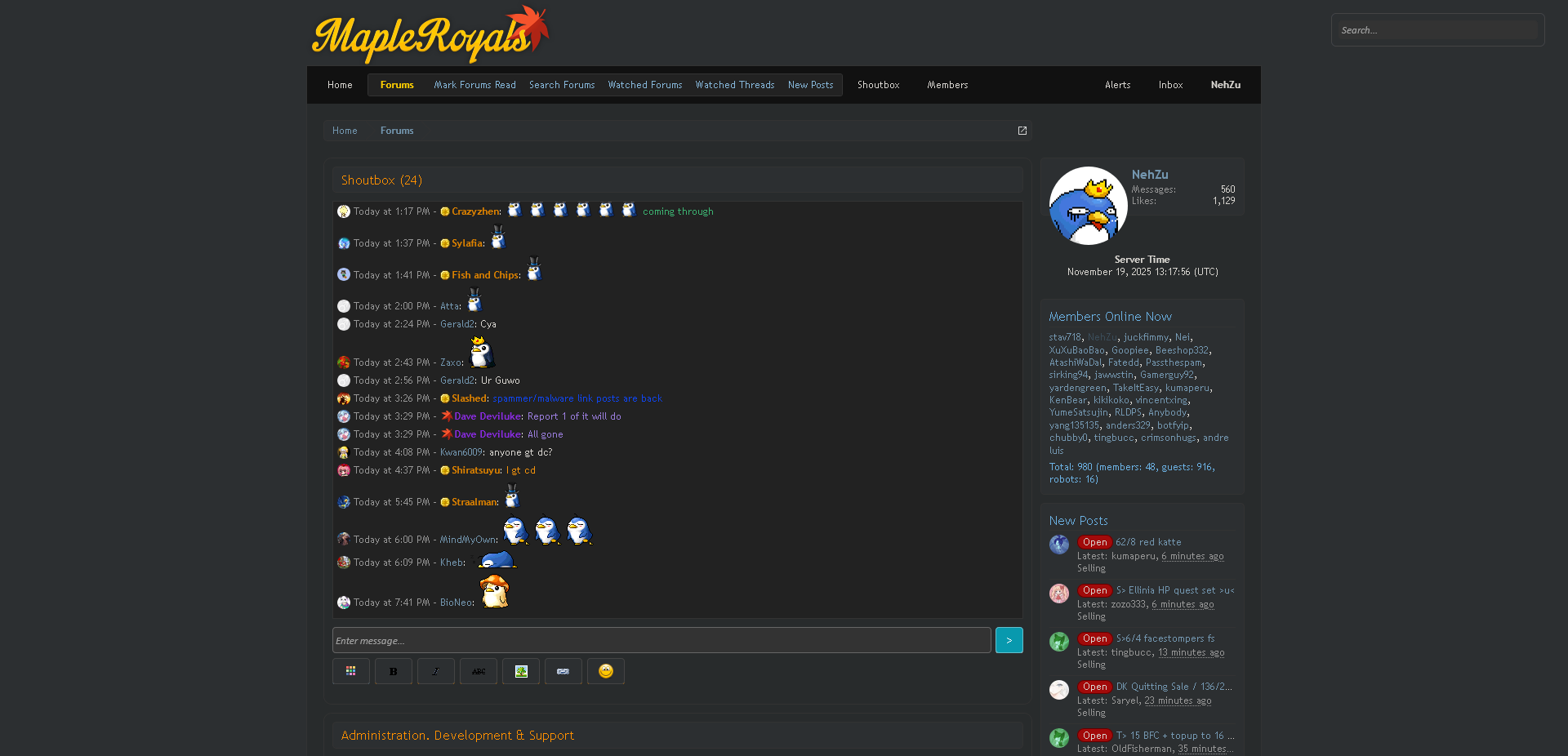Screen dimensions: 1568x756
Task: Send the shoutbox message with the submit arrow
Action: pos(1009,640)
